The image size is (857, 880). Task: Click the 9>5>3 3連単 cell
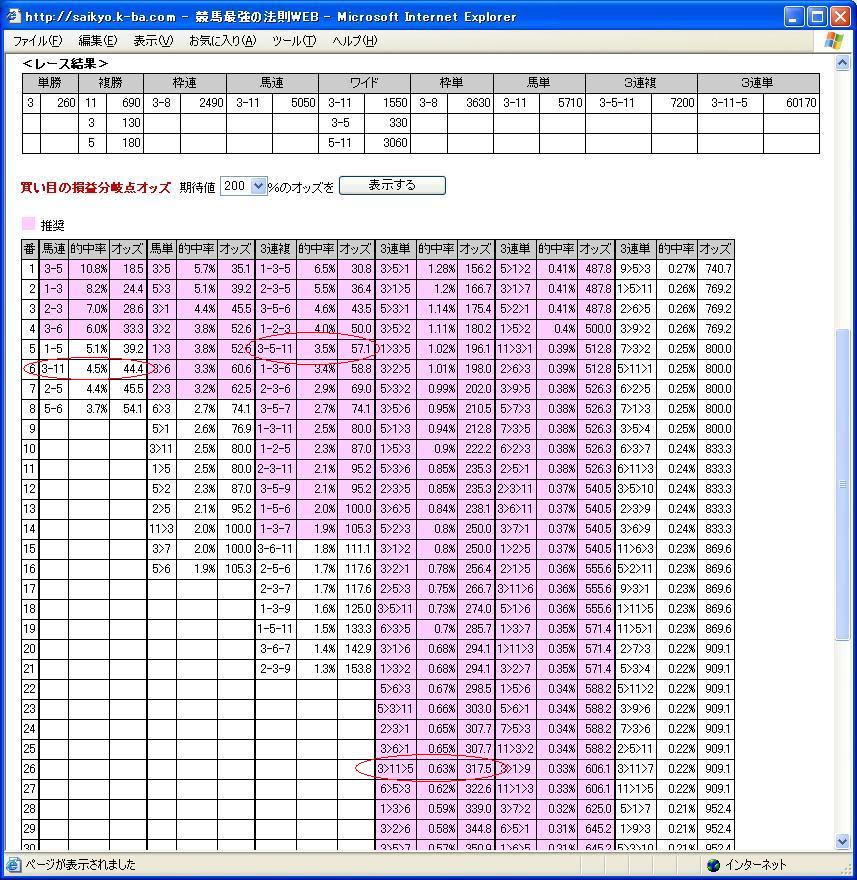pos(635,269)
